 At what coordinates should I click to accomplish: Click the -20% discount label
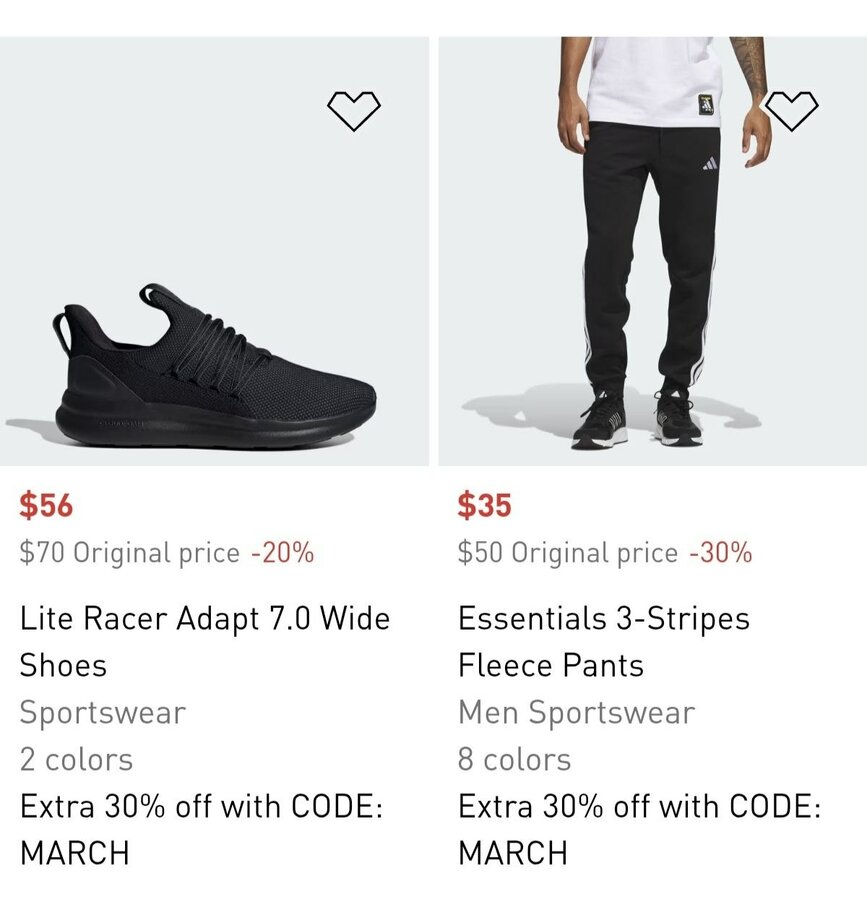pyautogui.click(x=282, y=553)
